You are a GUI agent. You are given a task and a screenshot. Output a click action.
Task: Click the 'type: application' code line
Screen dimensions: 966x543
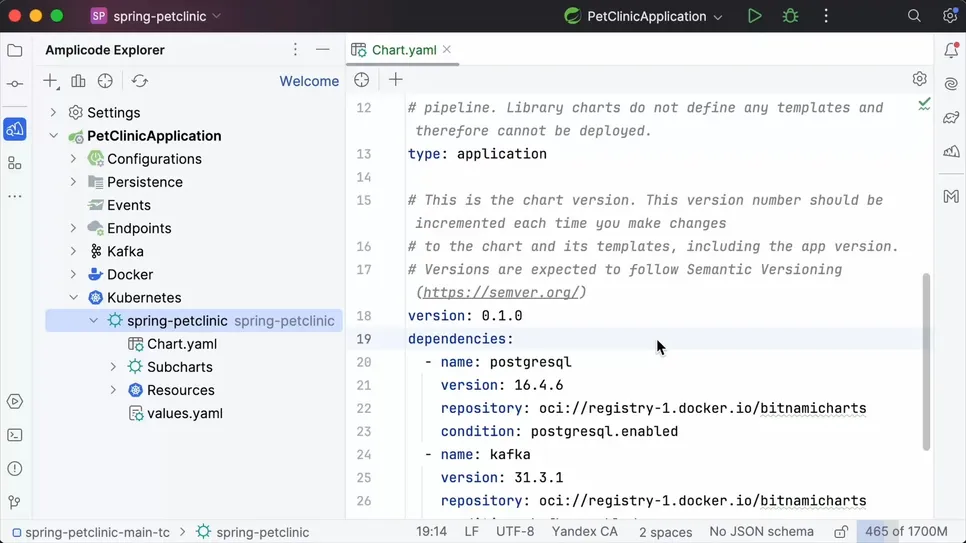477,154
